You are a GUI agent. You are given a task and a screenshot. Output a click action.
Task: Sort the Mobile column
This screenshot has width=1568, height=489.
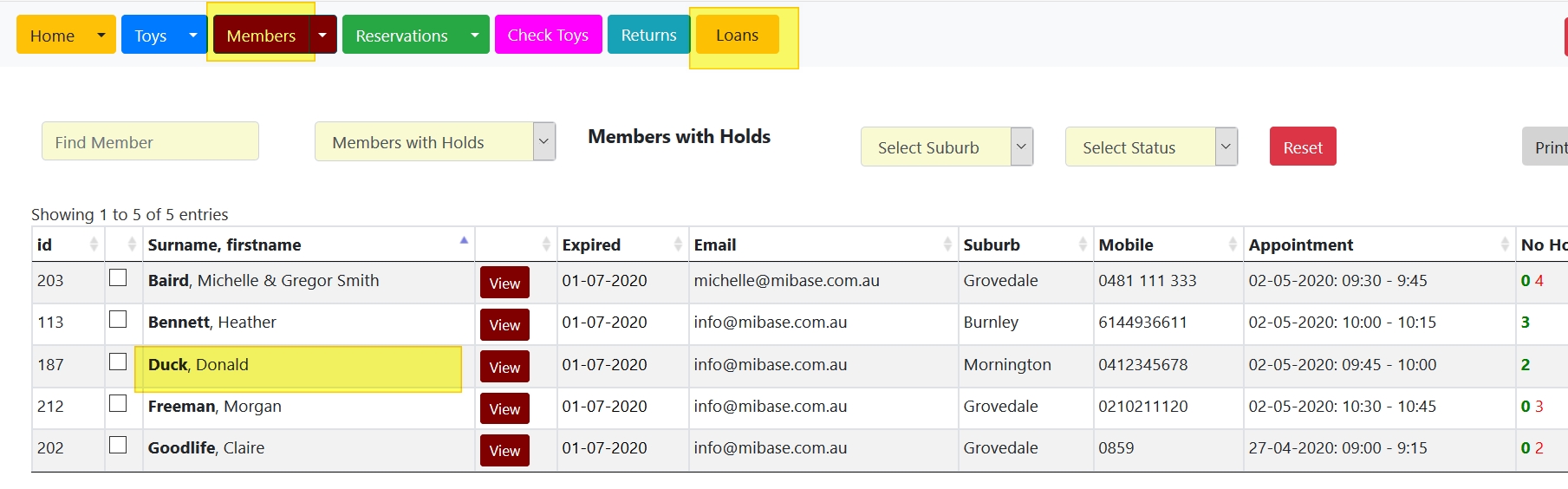(x=1233, y=245)
